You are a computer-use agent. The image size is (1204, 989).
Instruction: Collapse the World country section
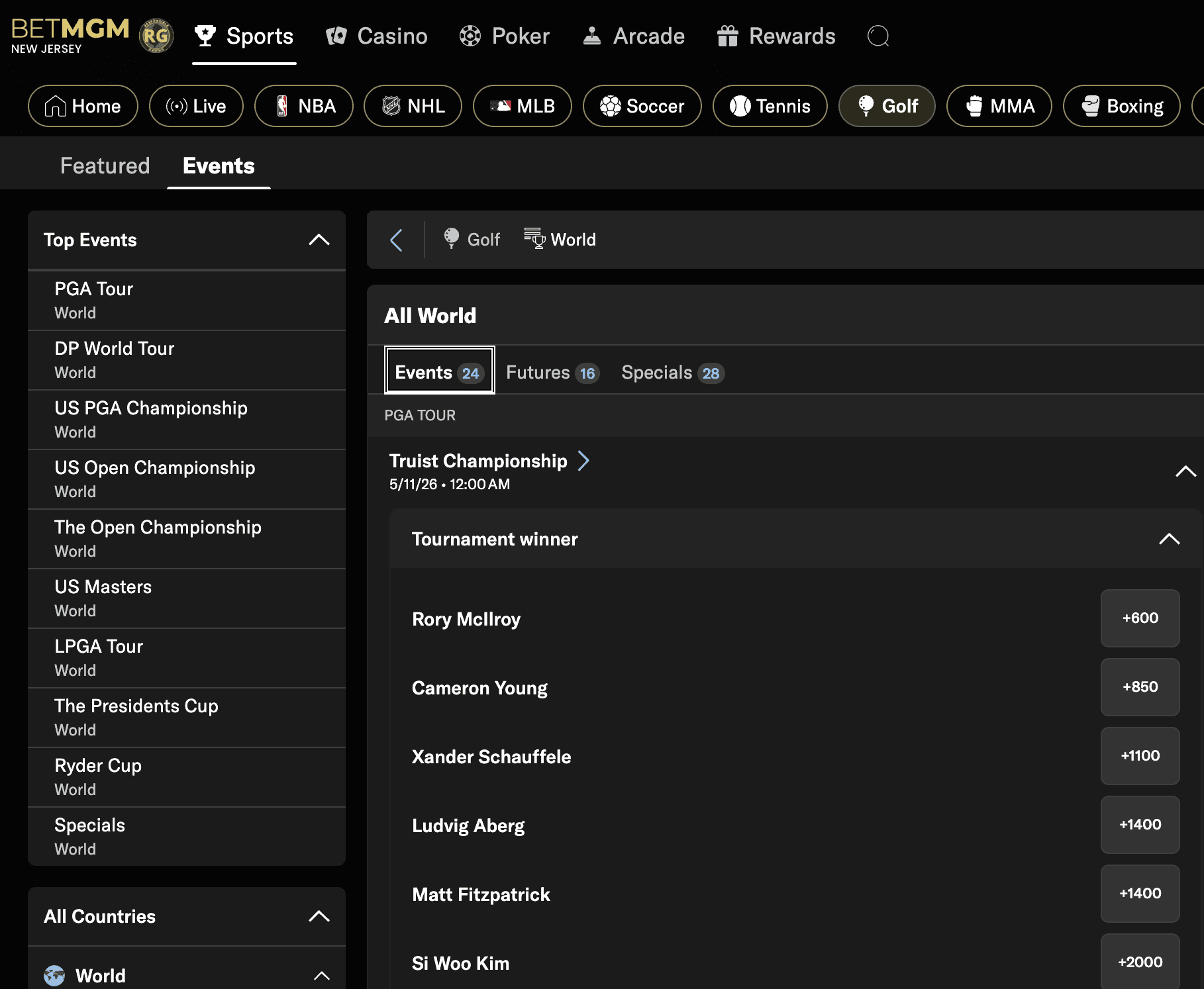coord(322,975)
